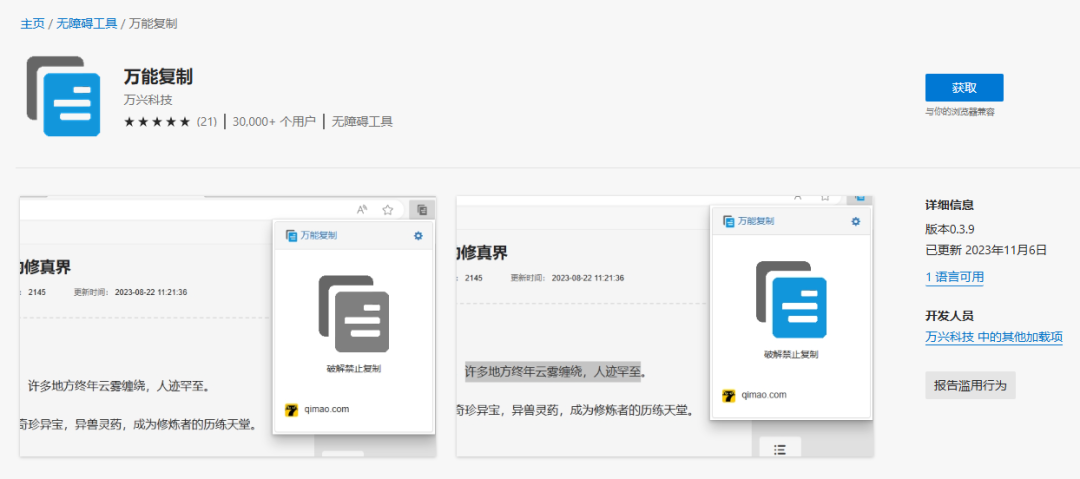
Task: Click the qimao.com favicon in second screenshot
Action: (x=728, y=396)
